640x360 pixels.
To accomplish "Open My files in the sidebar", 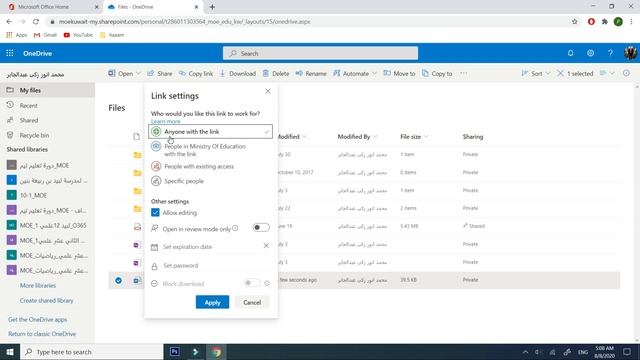I will pyautogui.click(x=47, y=90).
